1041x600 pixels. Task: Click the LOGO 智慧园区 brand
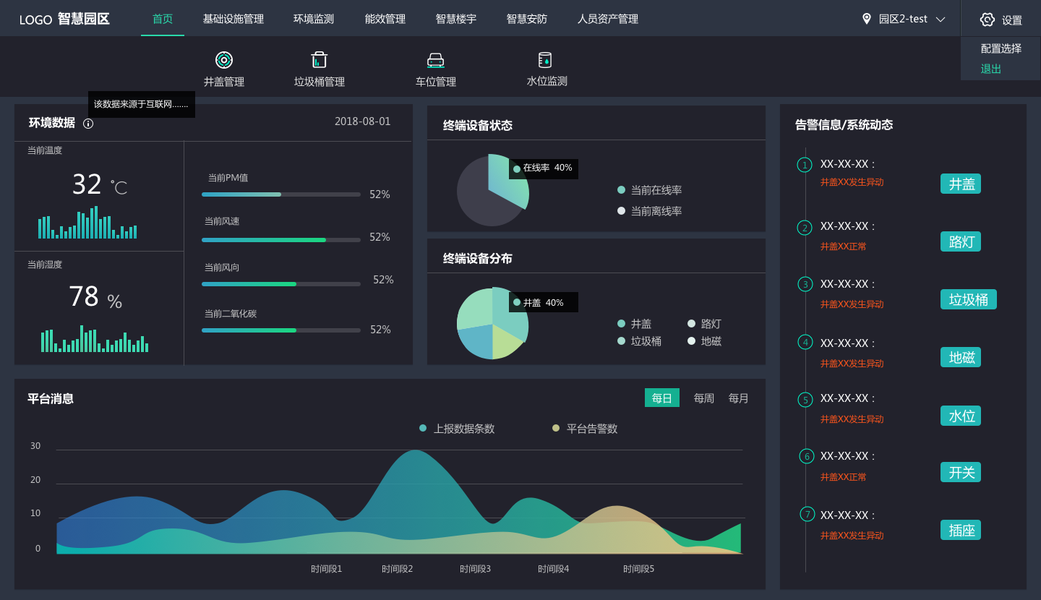[64, 19]
